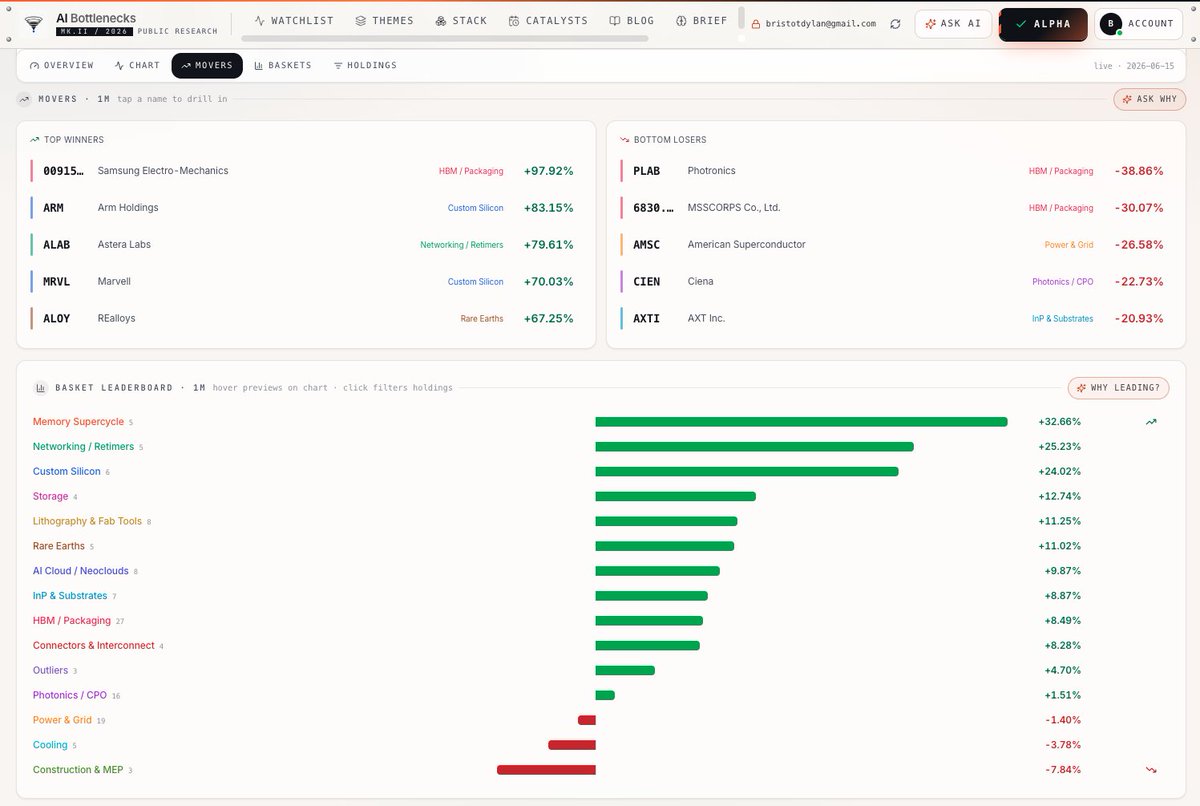Click the Photonics / CPO tag on Ciena row
This screenshot has height=806, width=1200.
pyautogui.click(x=1063, y=282)
